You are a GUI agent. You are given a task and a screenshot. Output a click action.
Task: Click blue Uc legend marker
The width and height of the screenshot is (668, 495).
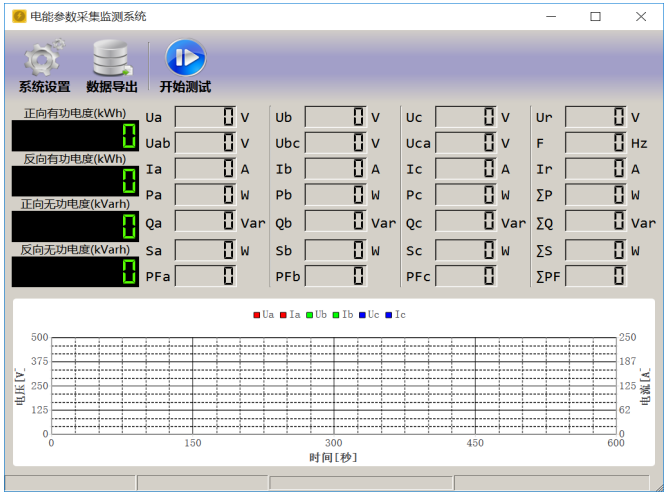click(362, 315)
